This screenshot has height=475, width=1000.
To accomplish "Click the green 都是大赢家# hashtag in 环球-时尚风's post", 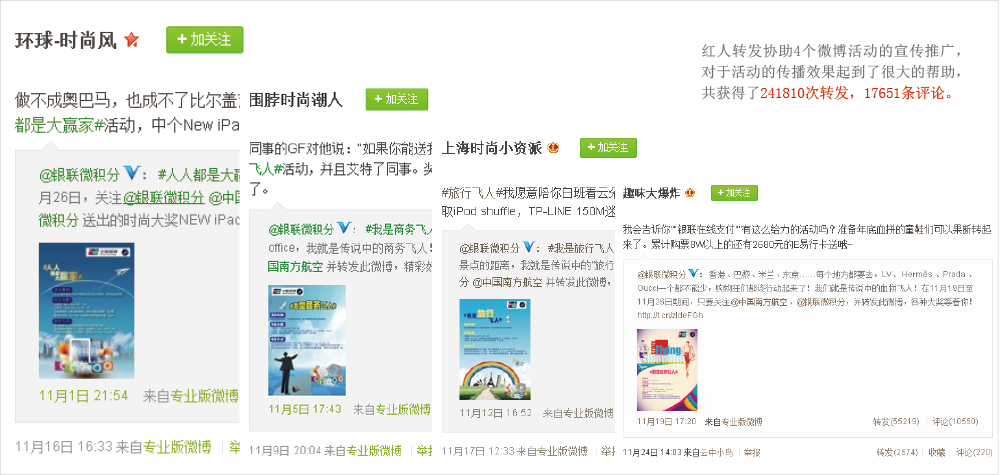I will [59, 125].
